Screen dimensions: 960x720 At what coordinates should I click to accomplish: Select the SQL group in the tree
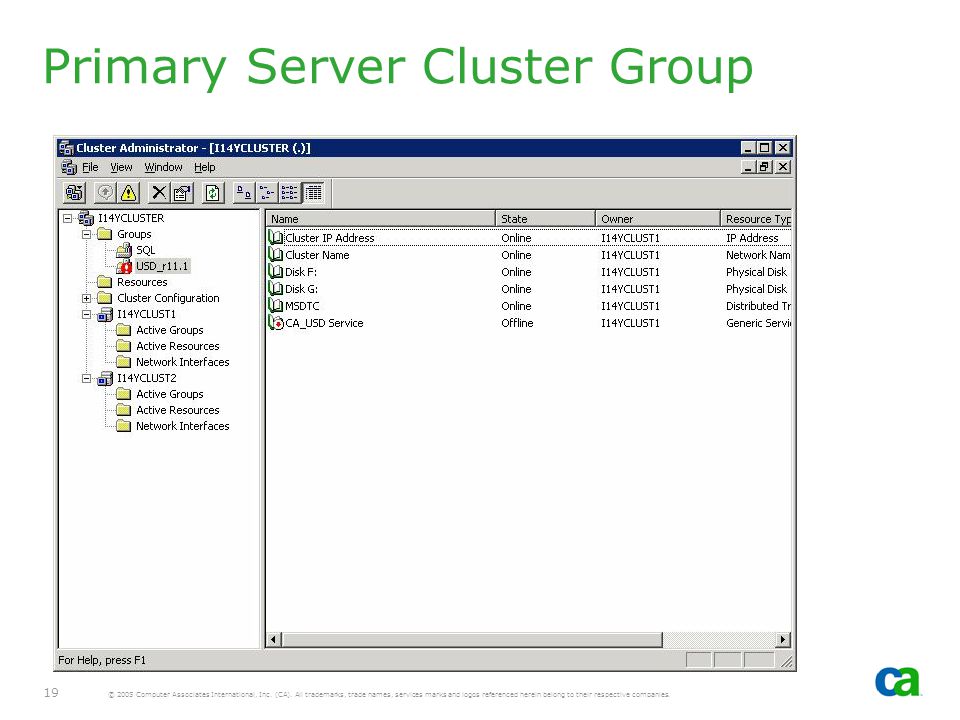coord(146,250)
